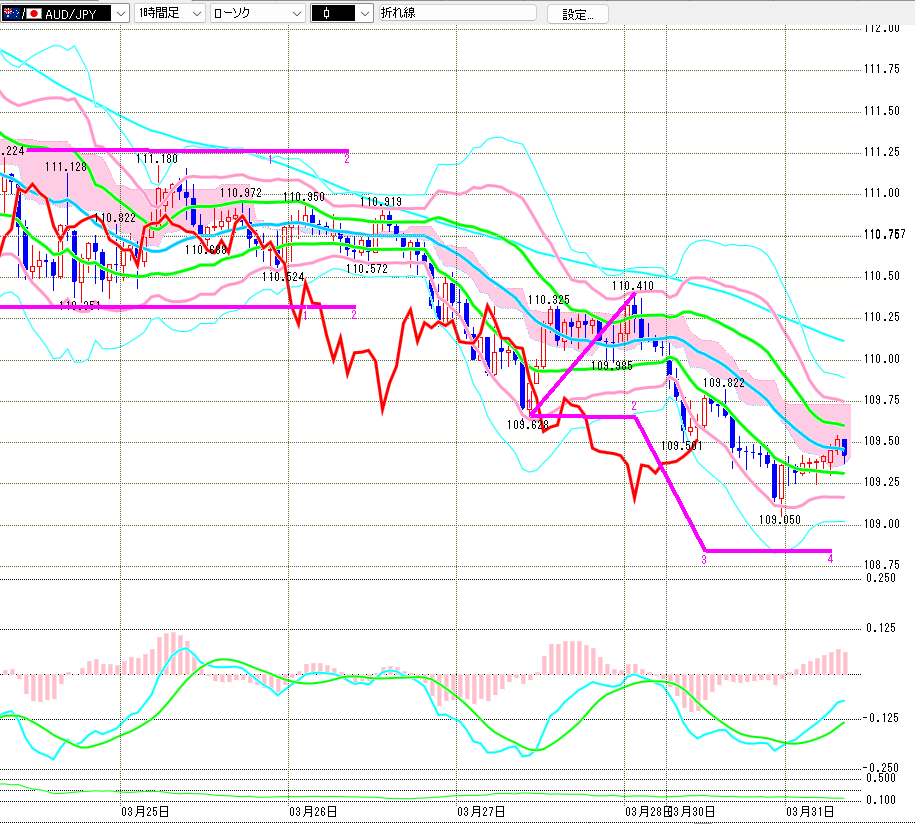Click the 03月25日 date axis label
915x824 pixels.
click(144, 811)
